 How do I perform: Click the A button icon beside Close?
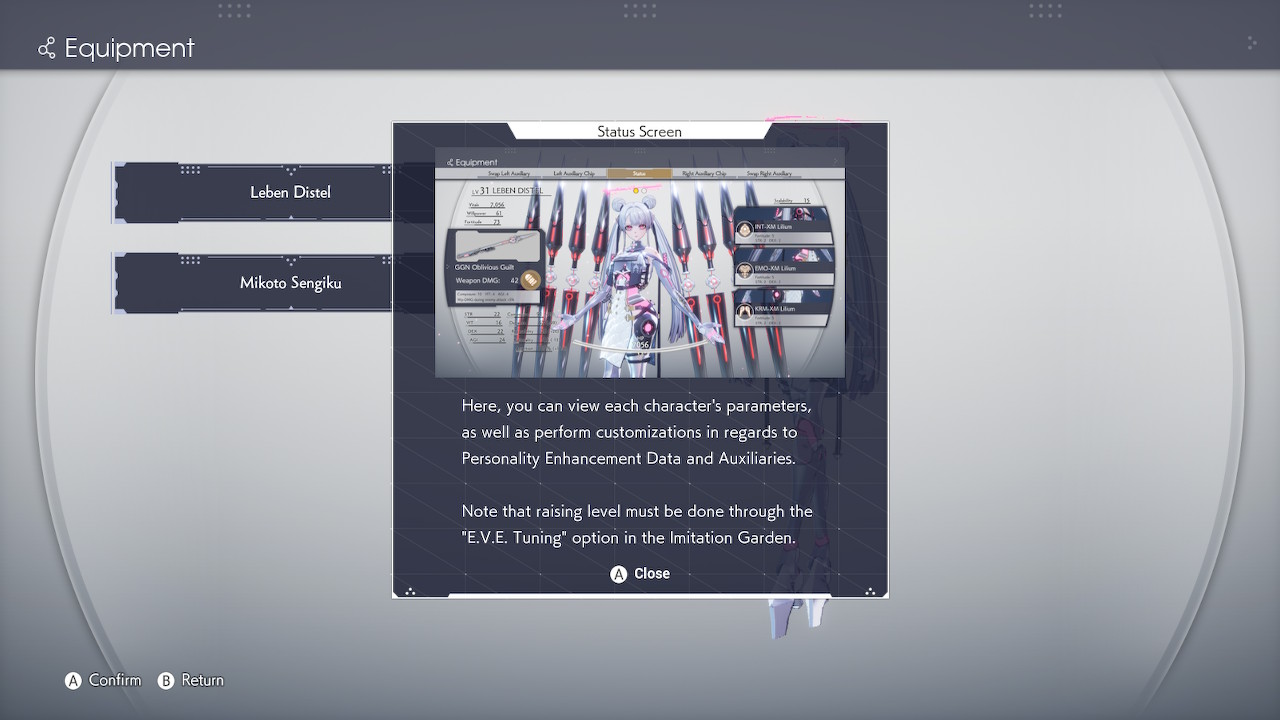point(619,574)
